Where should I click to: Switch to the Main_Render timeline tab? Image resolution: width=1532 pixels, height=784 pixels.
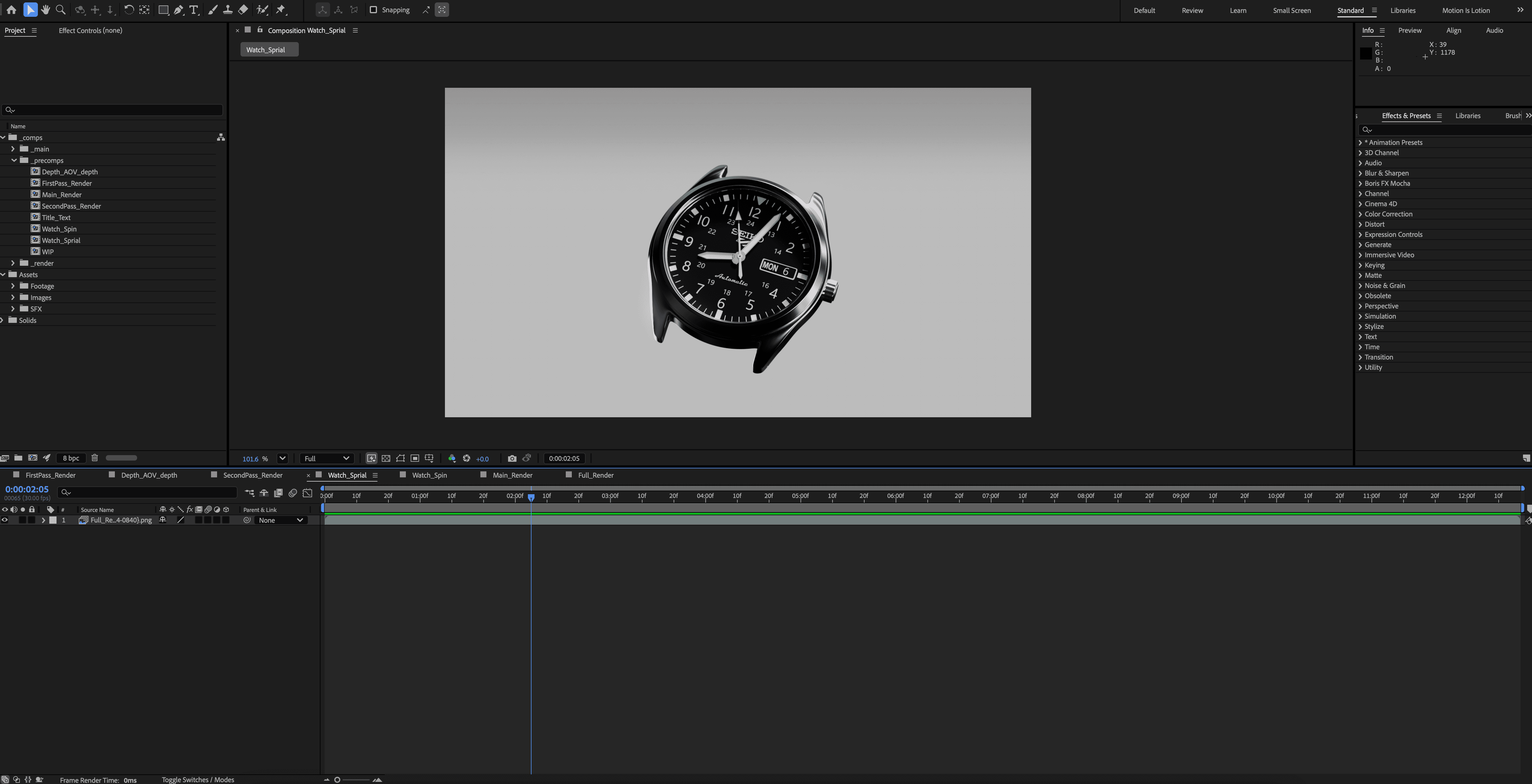[512, 475]
